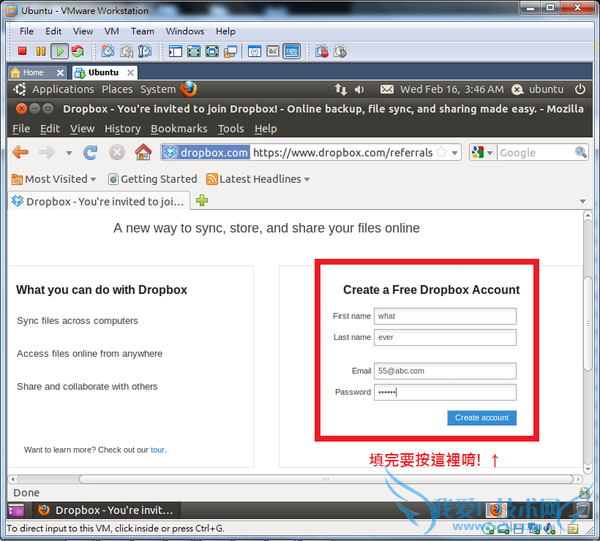The width and height of the screenshot is (600, 541).
Task: Open the list all tabs dropdown
Action: coord(583,201)
